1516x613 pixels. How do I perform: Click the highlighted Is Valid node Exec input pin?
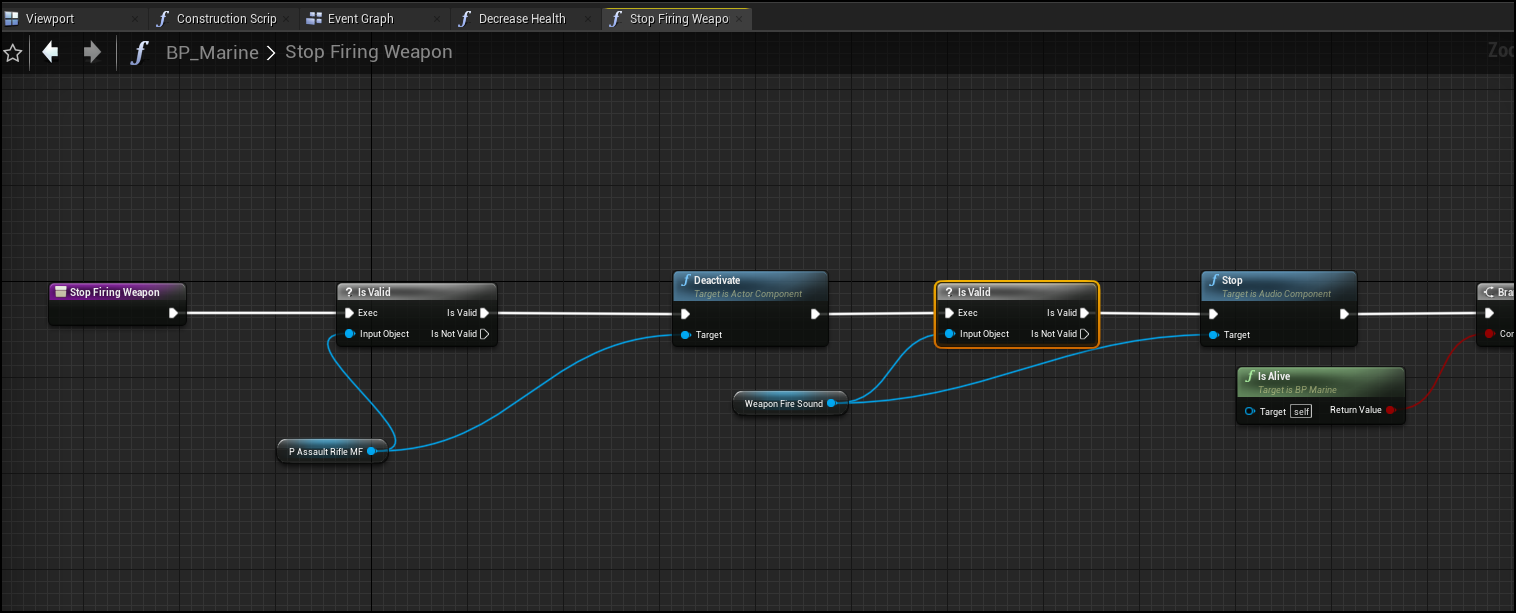(949, 313)
